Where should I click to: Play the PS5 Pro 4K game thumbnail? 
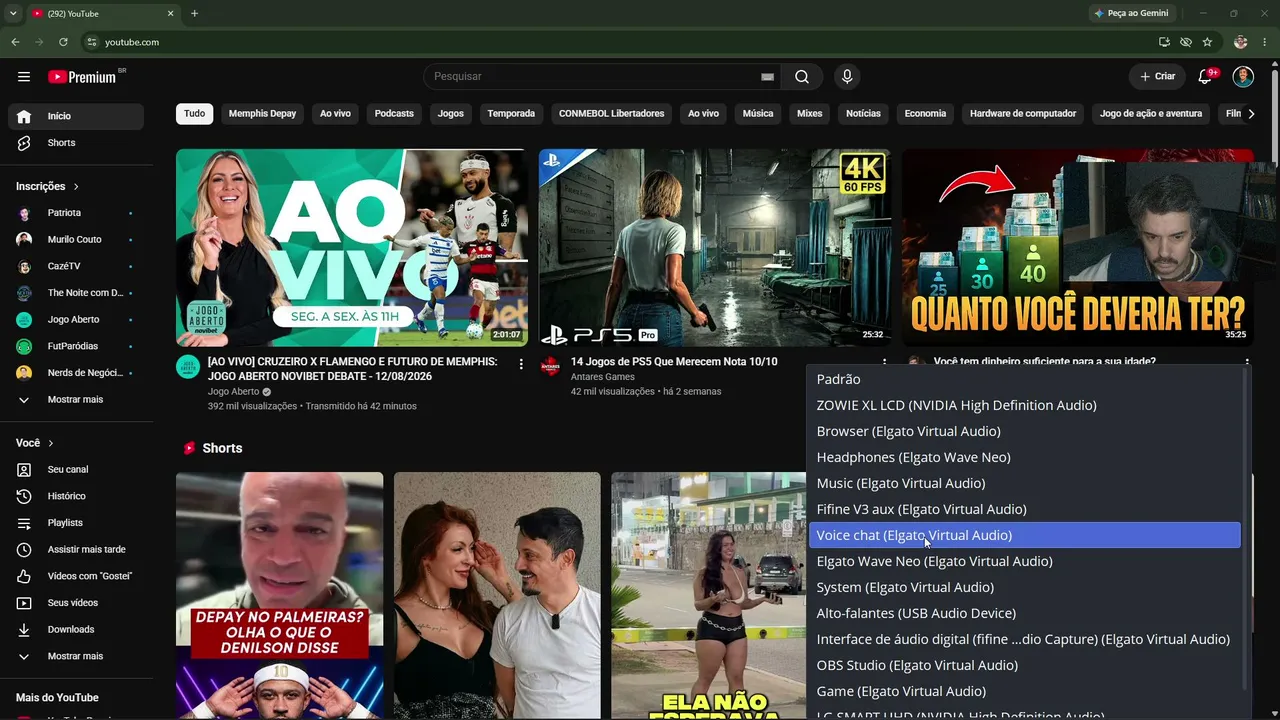tap(715, 248)
